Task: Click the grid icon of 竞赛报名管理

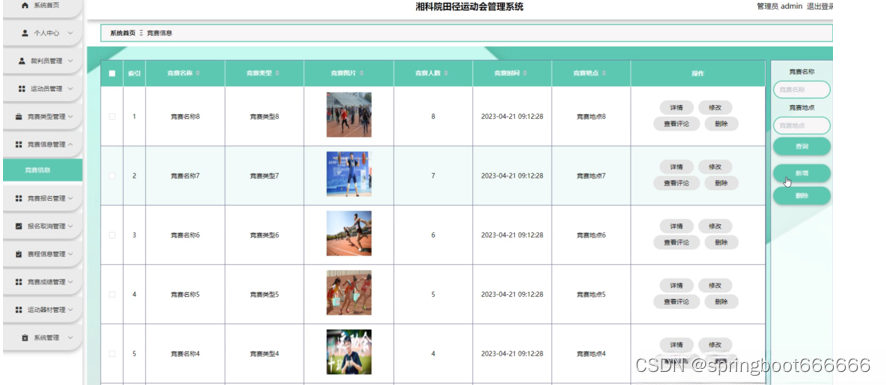Action: (19, 198)
